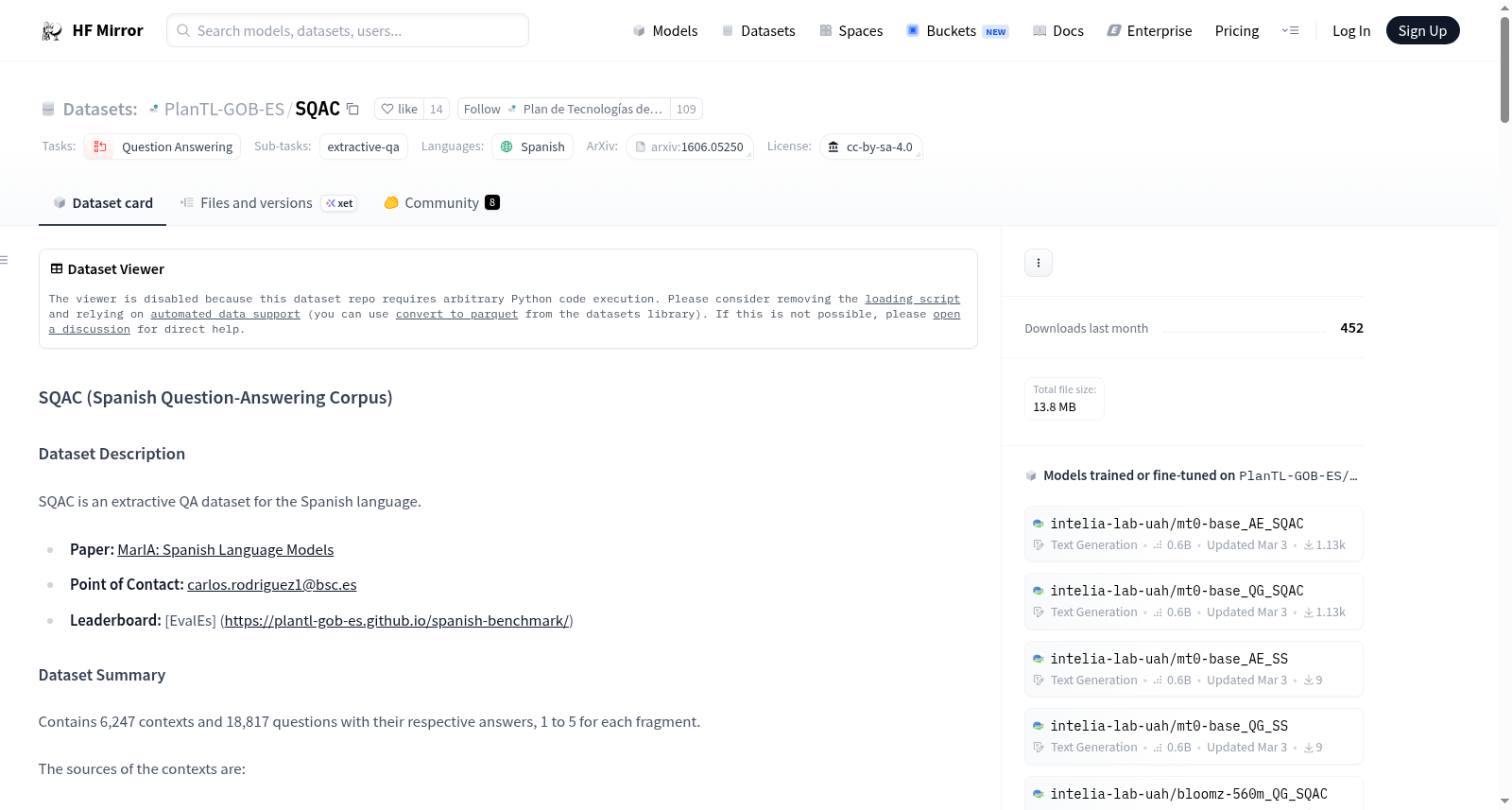The height and width of the screenshot is (810, 1512).
Task: Click the Files and versions tab icon
Action: 187,202
